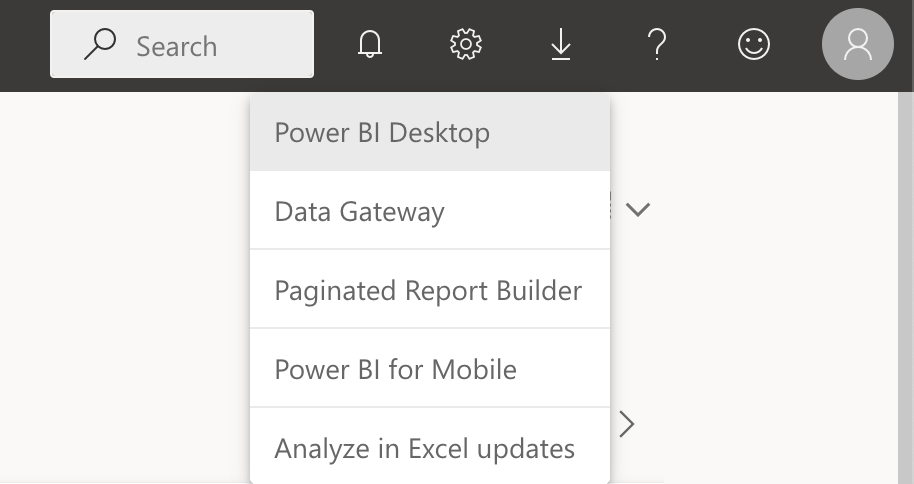Choose Power BI for Mobile
The width and height of the screenshot is (914, 484).
[430, 369]
